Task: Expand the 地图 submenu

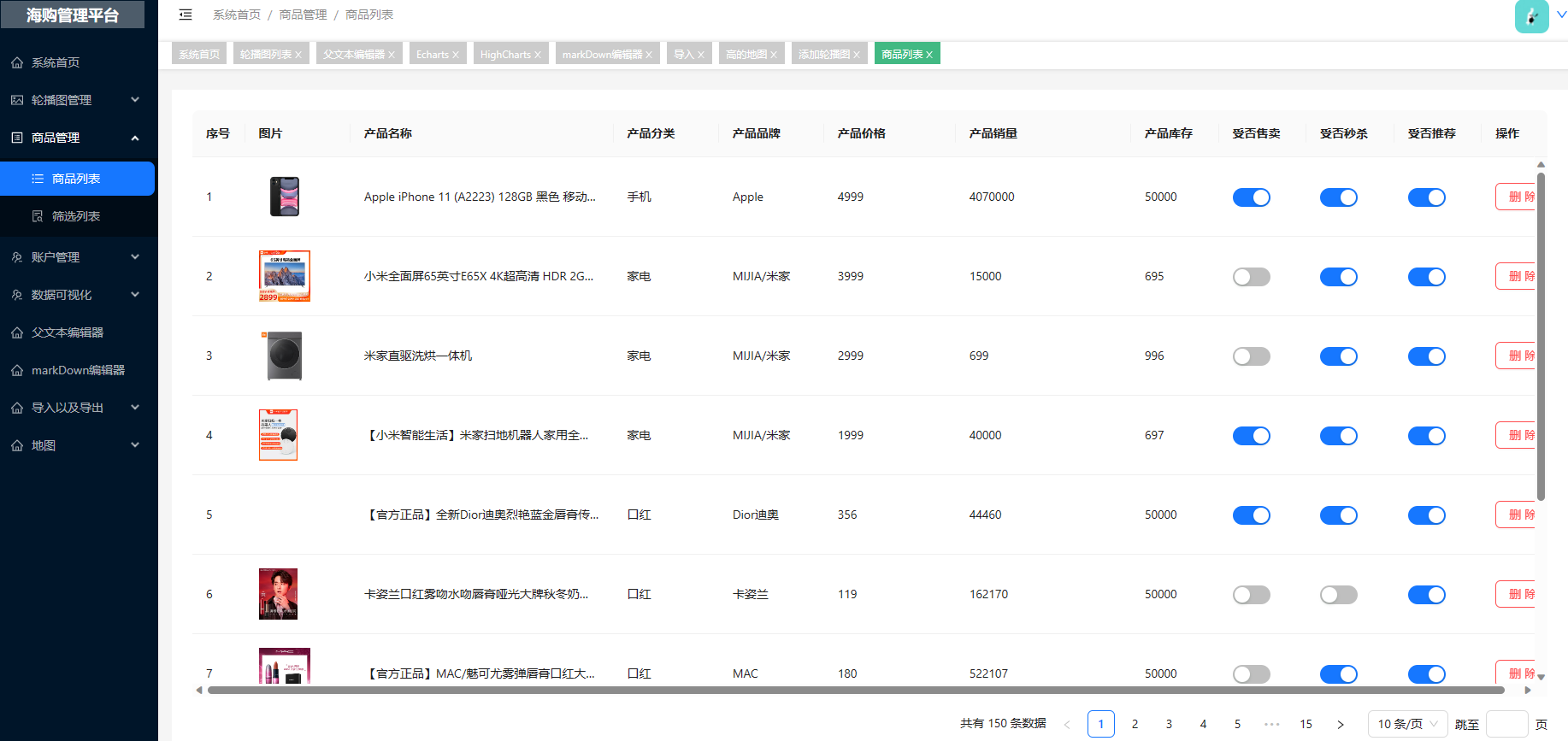Action: pyautogui.click(x=135, y=445)
